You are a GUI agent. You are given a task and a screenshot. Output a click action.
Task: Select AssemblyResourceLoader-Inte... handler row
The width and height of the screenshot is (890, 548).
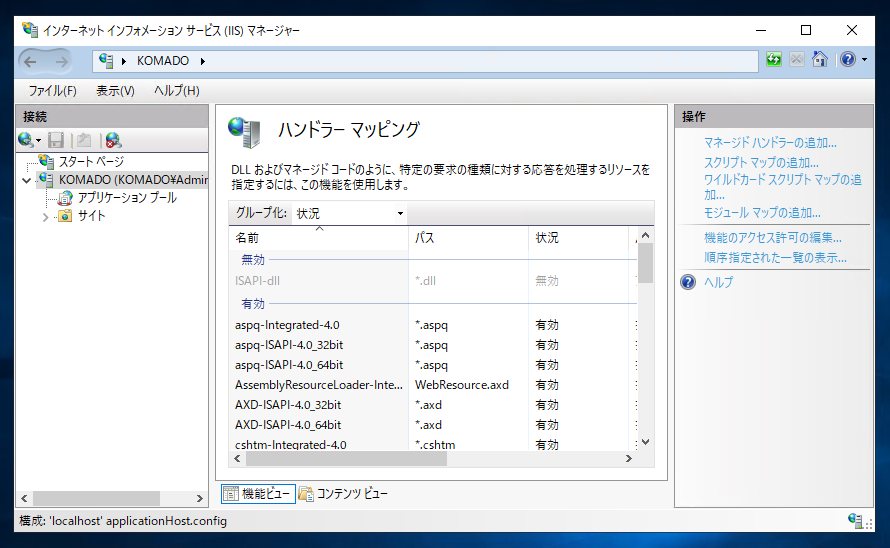(433, 384)
